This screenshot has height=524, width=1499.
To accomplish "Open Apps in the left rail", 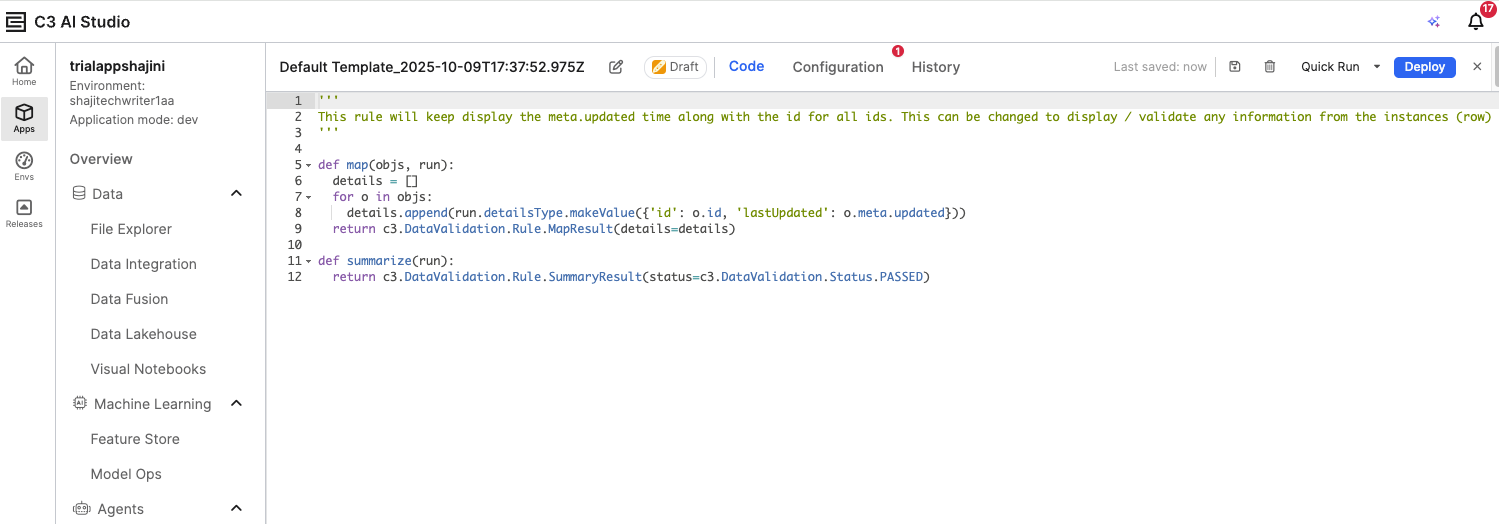I will 24,119.
